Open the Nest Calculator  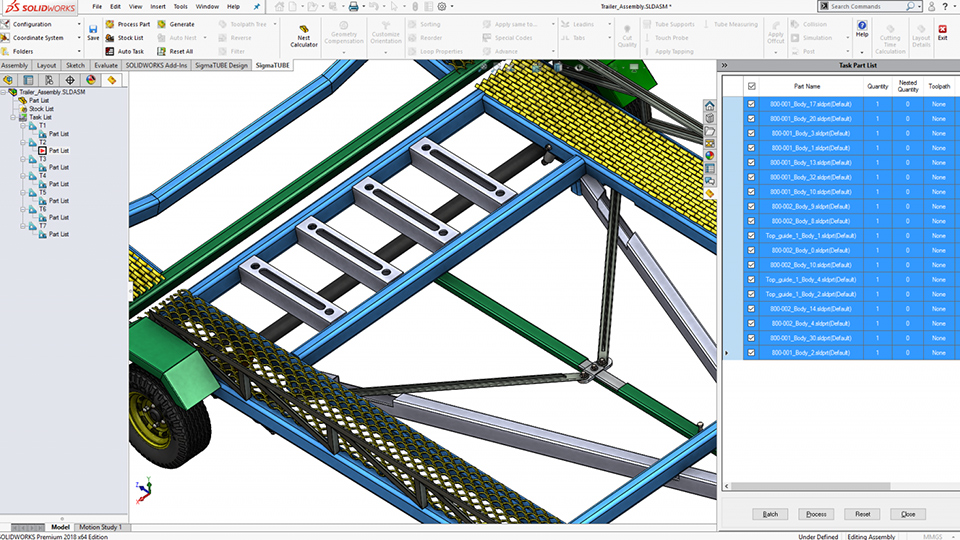click(304, 37)
